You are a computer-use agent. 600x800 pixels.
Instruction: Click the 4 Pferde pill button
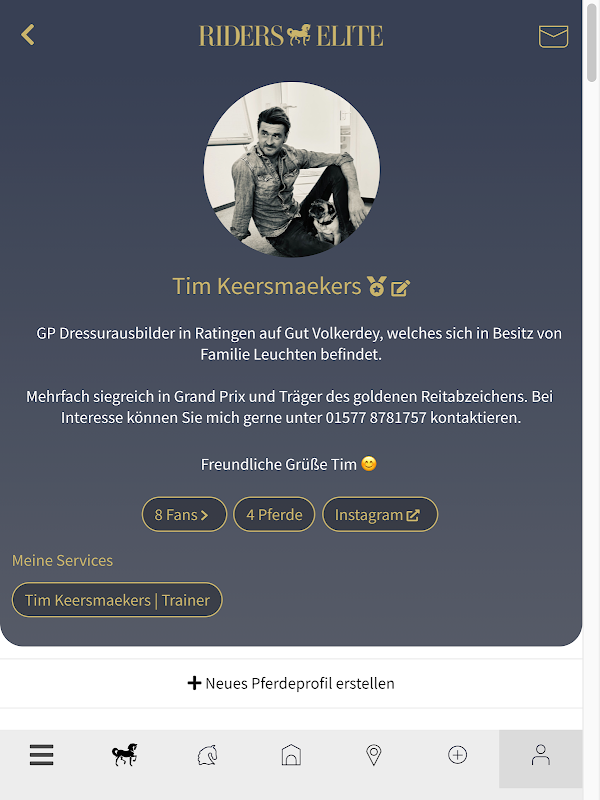[x=274, y=514]
